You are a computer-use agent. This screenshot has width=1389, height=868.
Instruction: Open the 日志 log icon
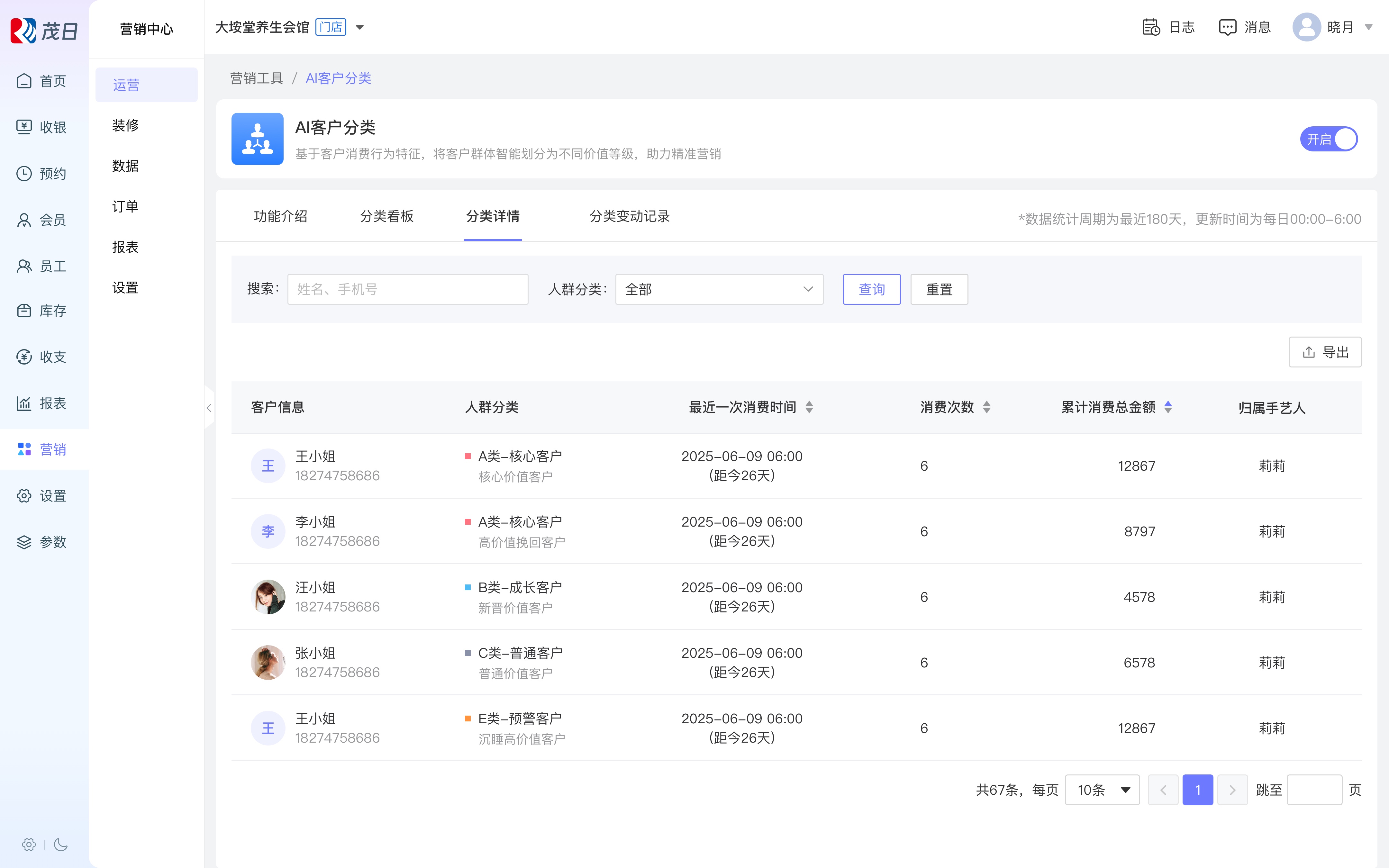pos(1151,27)
